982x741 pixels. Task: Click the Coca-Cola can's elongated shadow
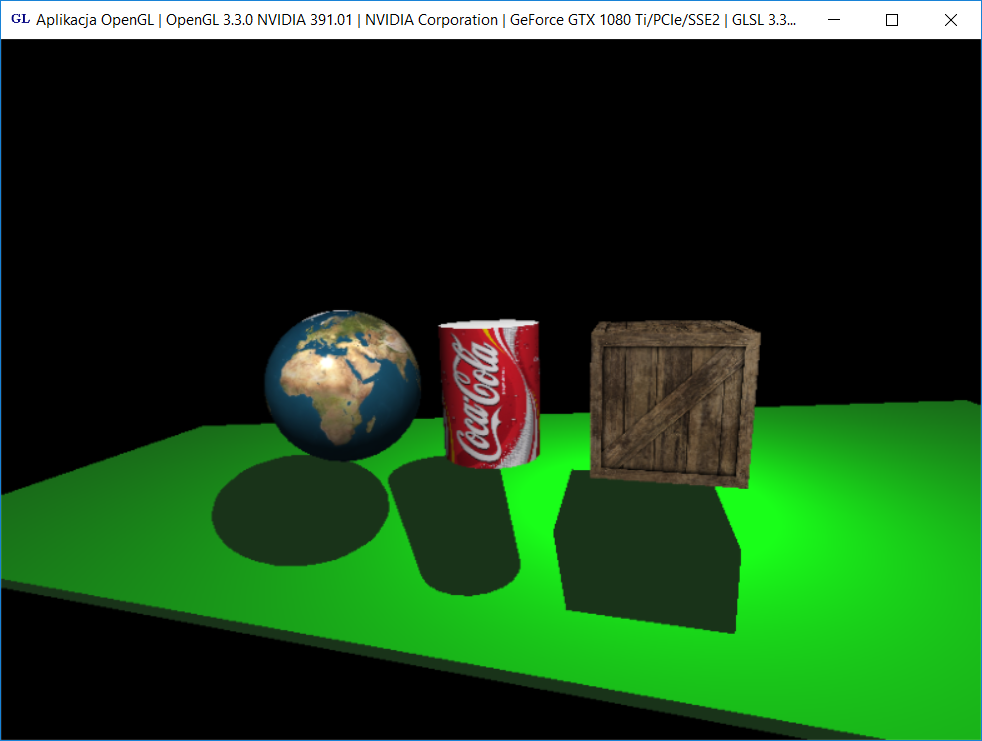[x=457, y=530]
